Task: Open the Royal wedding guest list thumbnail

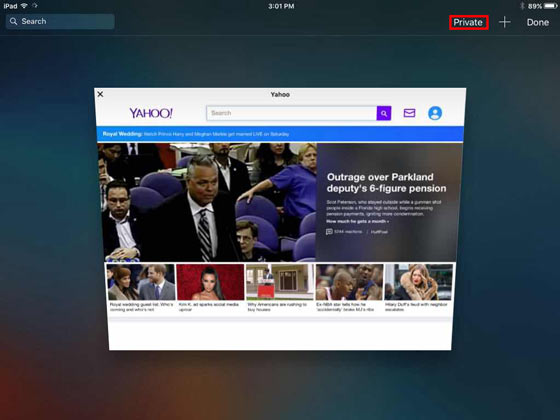Action: pos(141,288)
